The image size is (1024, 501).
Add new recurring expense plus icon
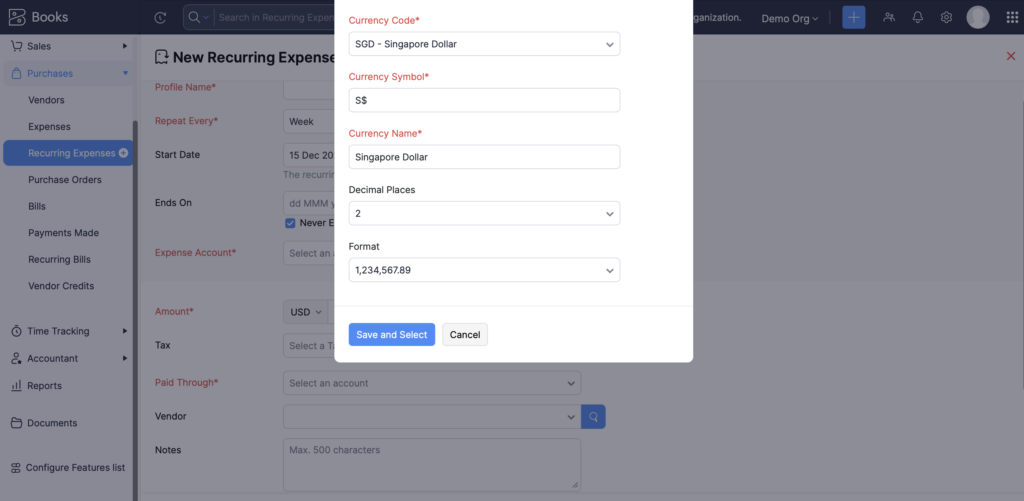124,153
